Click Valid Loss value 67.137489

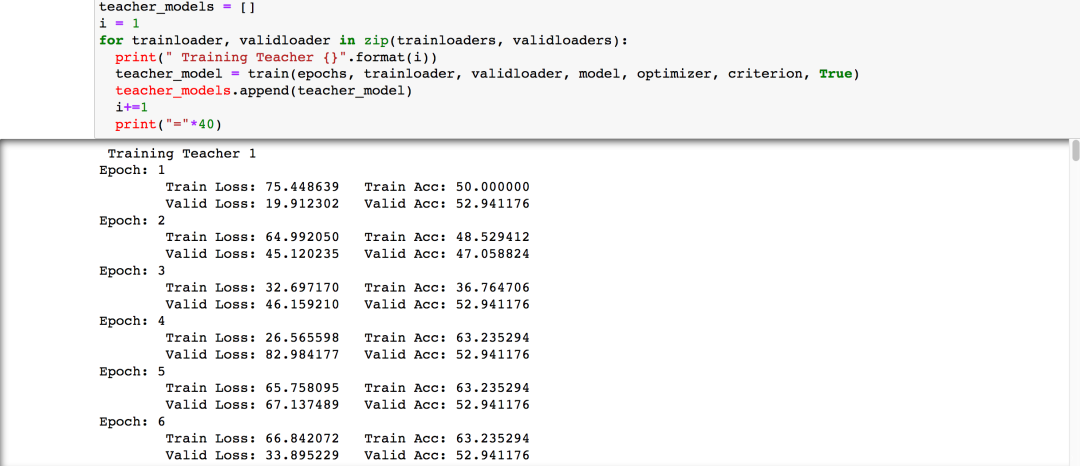[x=302, y=405]
